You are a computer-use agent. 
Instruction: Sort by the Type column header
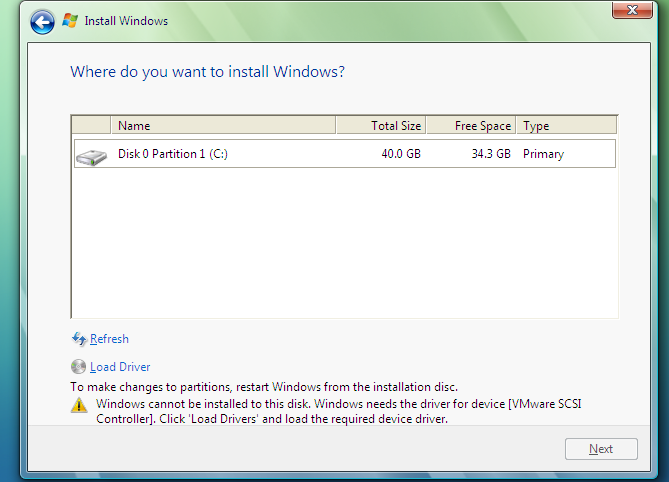(x=567, y=125)
